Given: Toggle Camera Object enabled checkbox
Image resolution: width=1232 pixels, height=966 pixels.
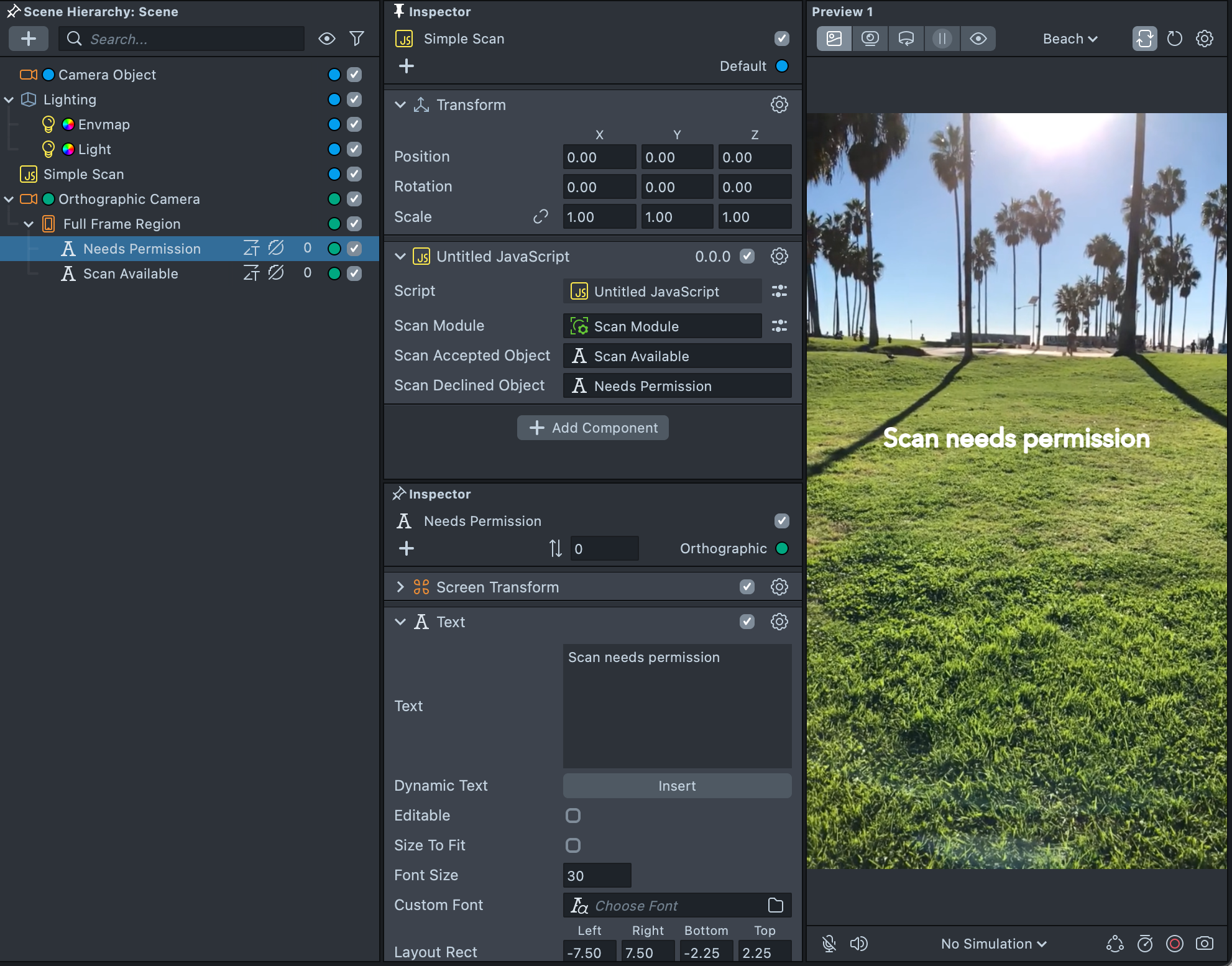Looking at the screenshot, I should pos(354,75).
